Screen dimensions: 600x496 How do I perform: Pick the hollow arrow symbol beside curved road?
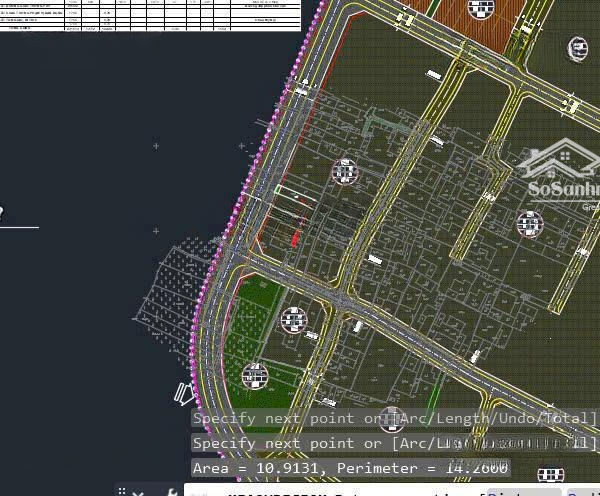click(x=185, y=392)
